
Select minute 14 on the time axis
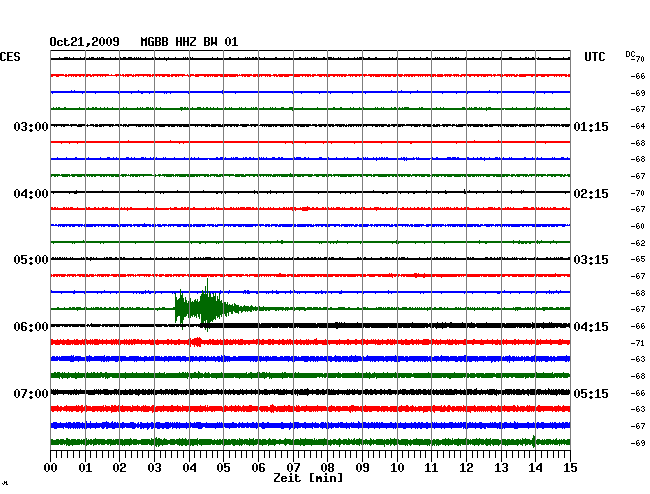coord(535,467)
